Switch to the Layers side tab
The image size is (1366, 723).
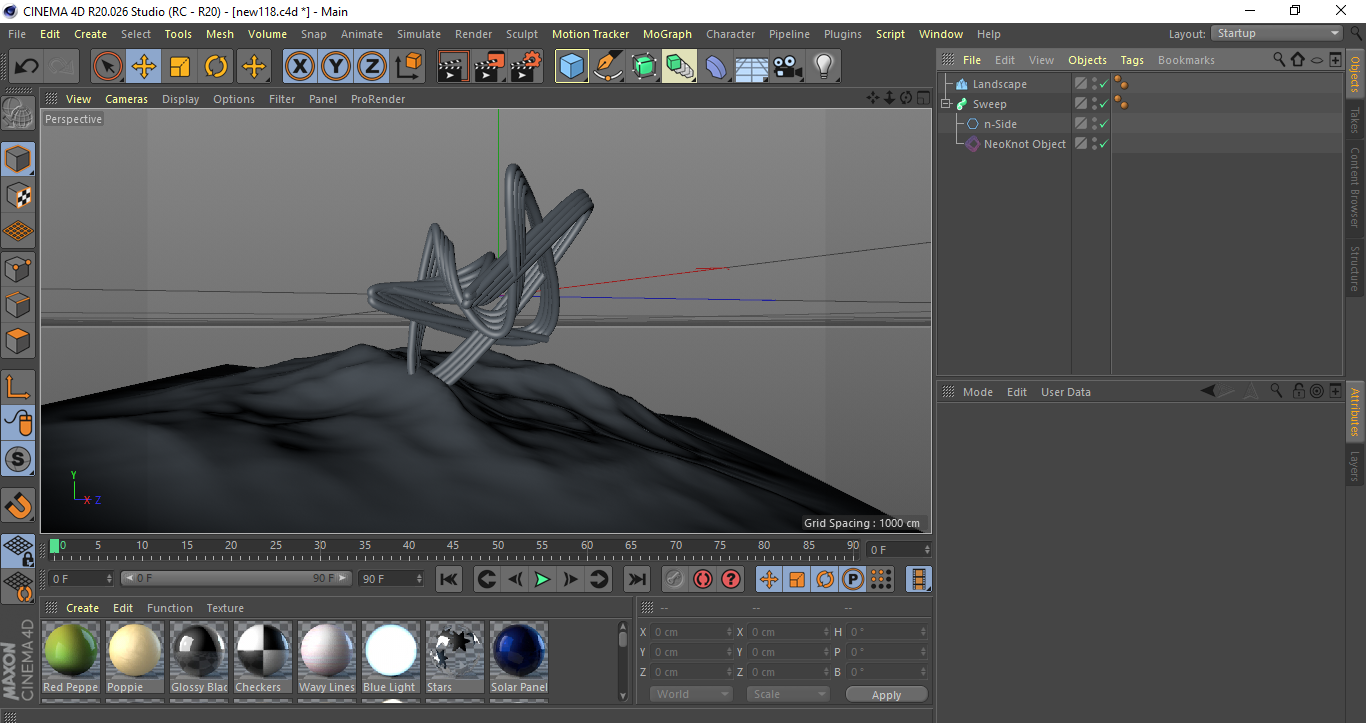[1355, 466]
